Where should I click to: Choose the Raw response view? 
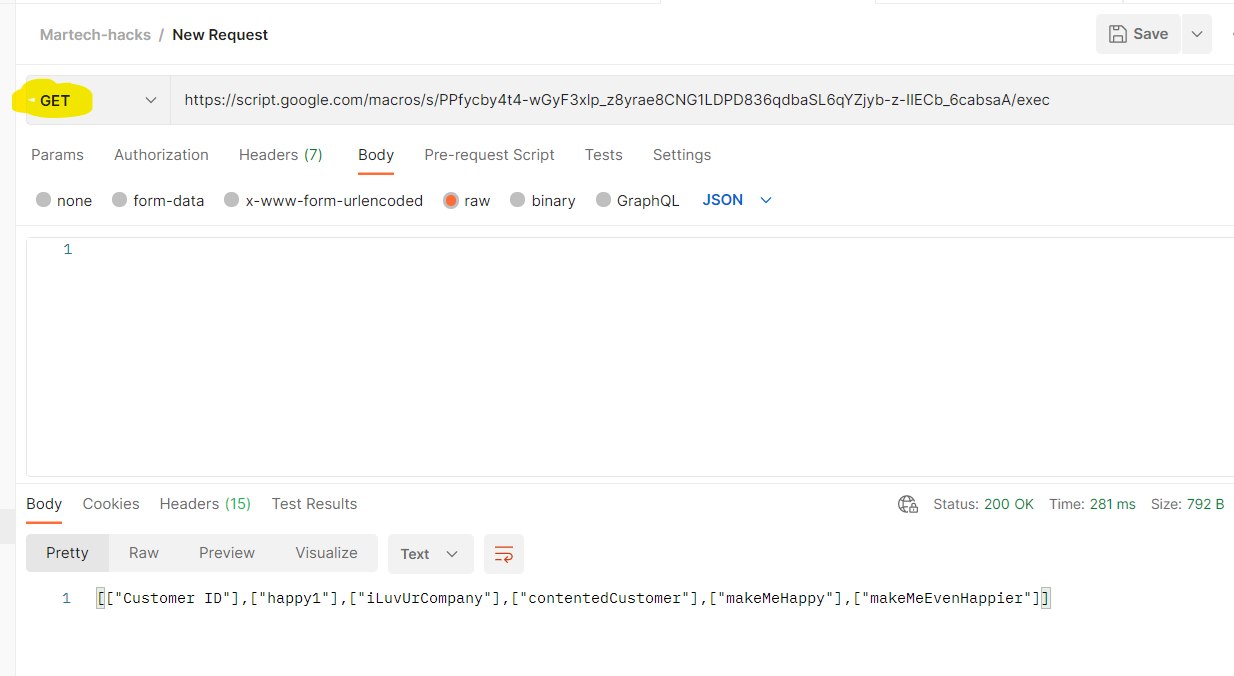tap(144, 553)
